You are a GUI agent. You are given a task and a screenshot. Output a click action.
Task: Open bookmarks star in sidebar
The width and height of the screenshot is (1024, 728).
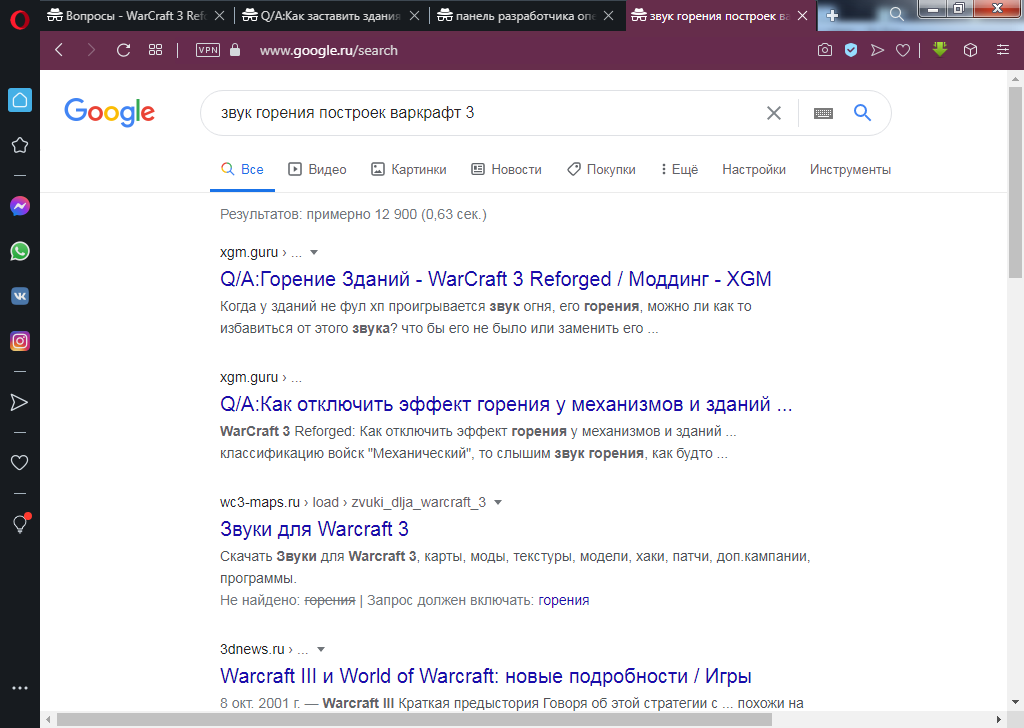pos(20,145)
